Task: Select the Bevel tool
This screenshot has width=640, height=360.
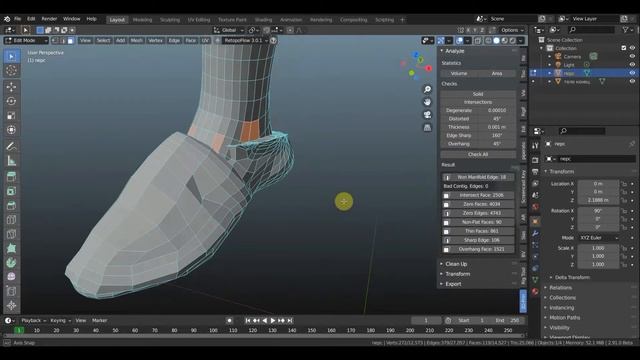Action: coord(11,205)
